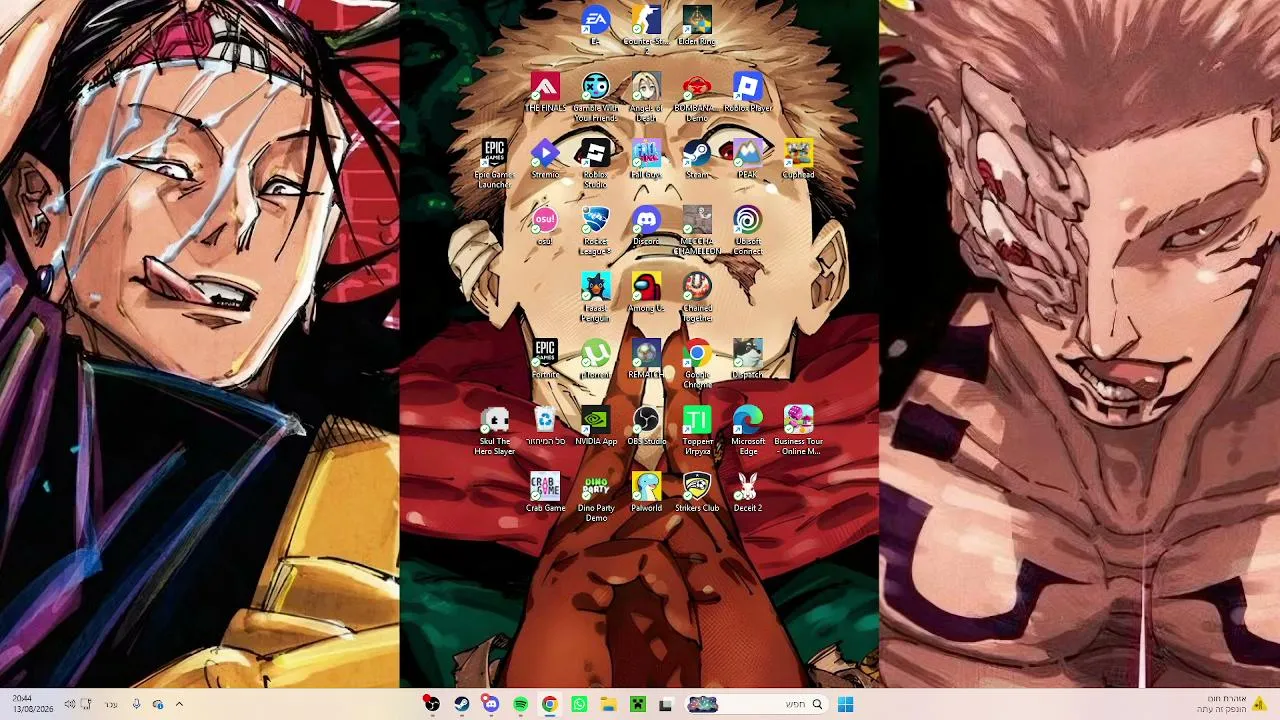Open network settings from the tray
The image size is (1280, 720).
[87, 704]
